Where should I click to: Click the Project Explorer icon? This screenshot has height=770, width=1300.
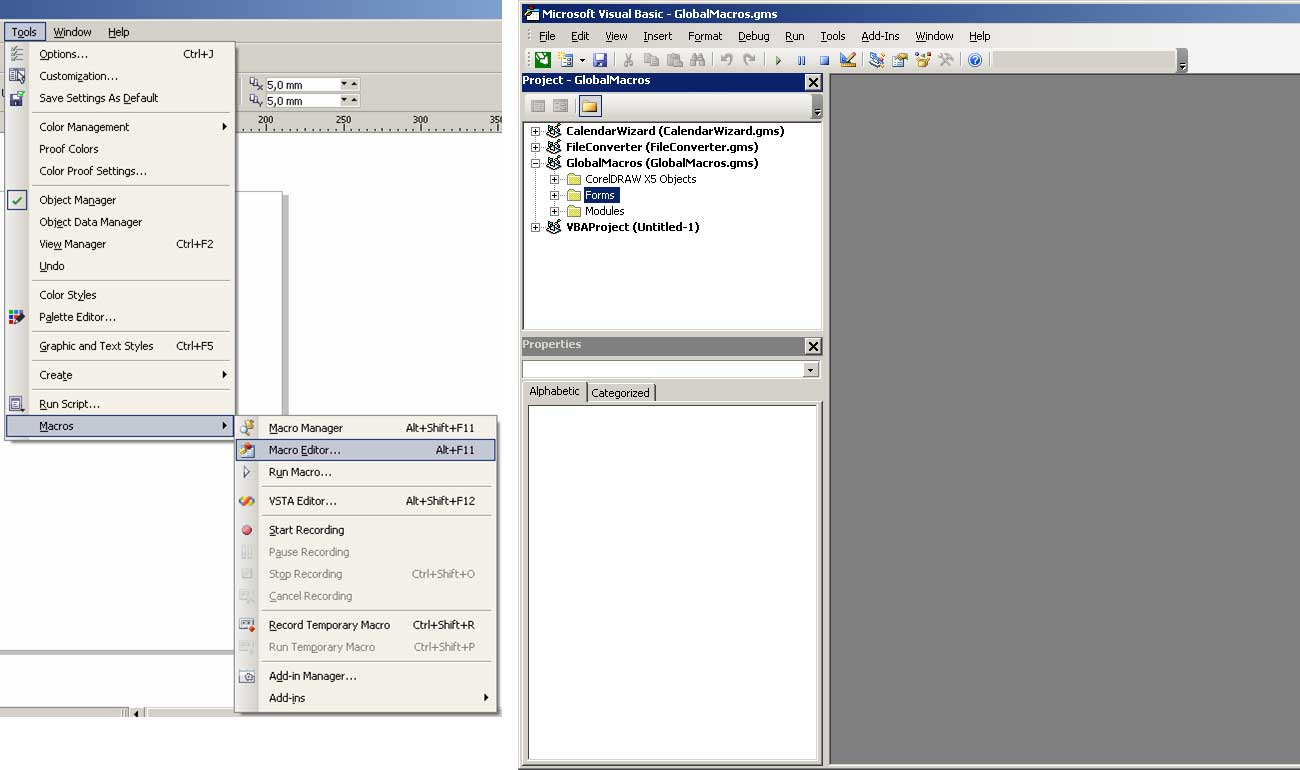point(876,60)
